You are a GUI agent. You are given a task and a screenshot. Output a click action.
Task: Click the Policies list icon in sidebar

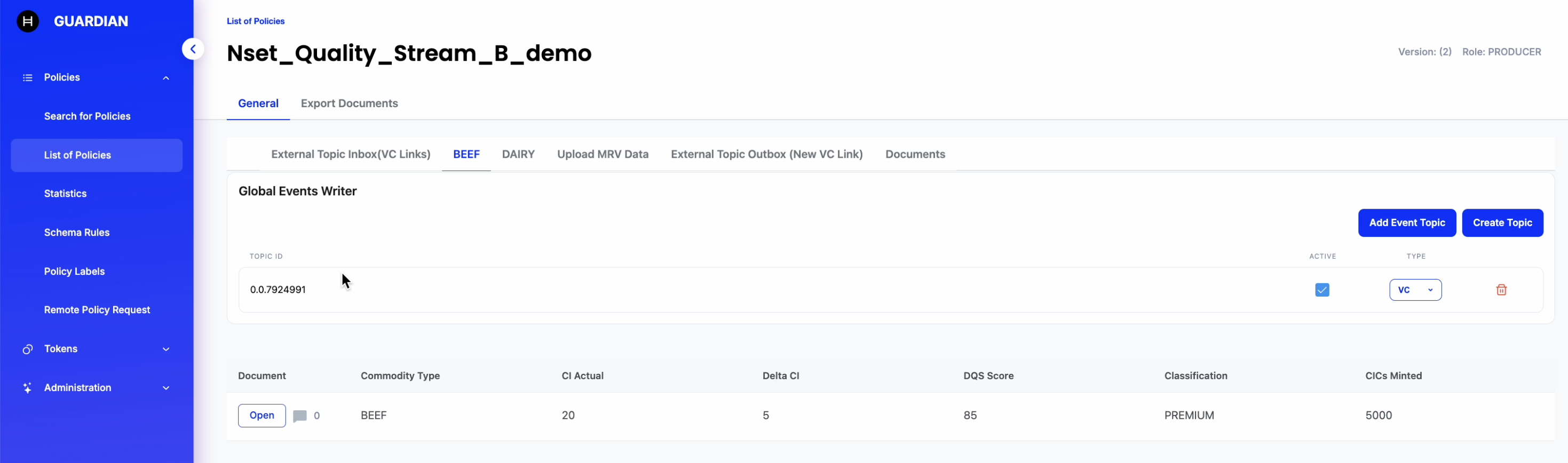point(27,78)
